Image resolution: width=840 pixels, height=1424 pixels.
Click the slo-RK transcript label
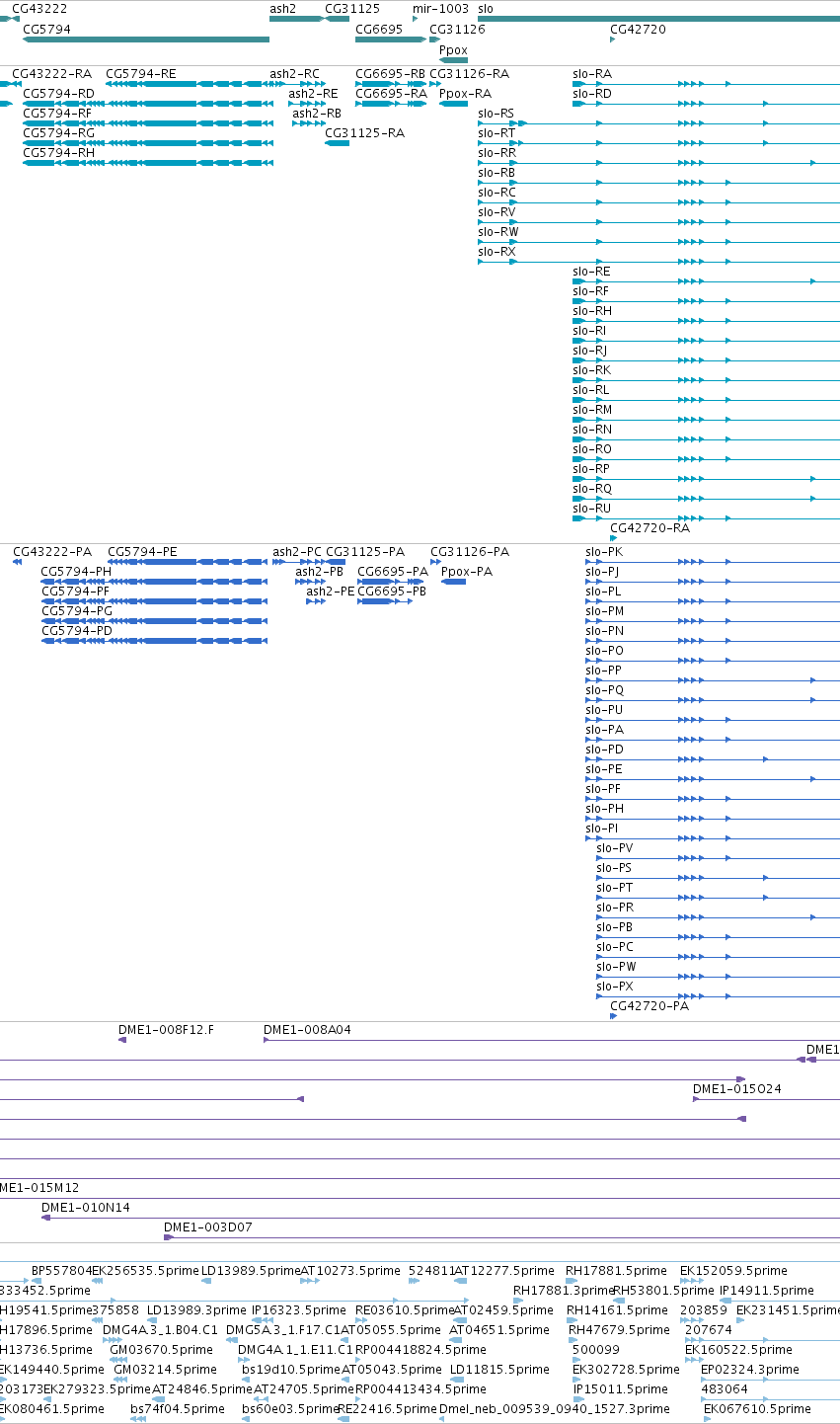[592, 370]
